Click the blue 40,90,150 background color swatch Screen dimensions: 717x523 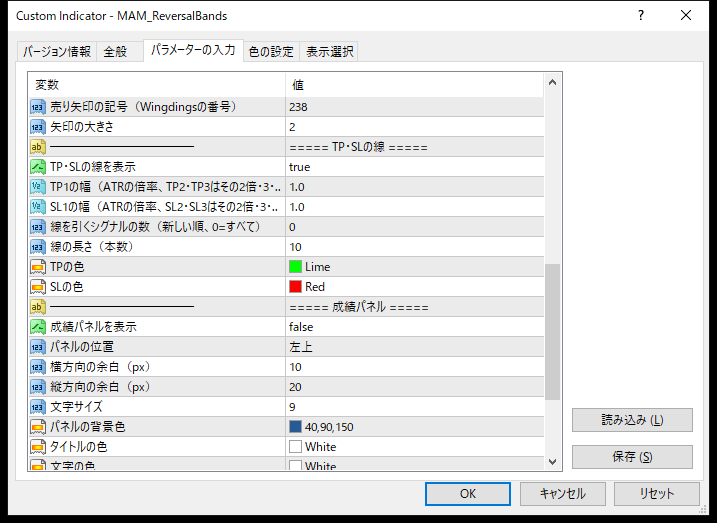pos(295,427)
